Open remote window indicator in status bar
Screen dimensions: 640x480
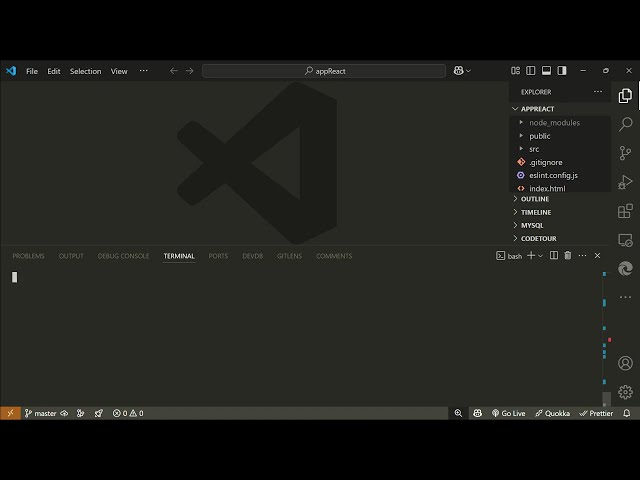tap(10, 413)
